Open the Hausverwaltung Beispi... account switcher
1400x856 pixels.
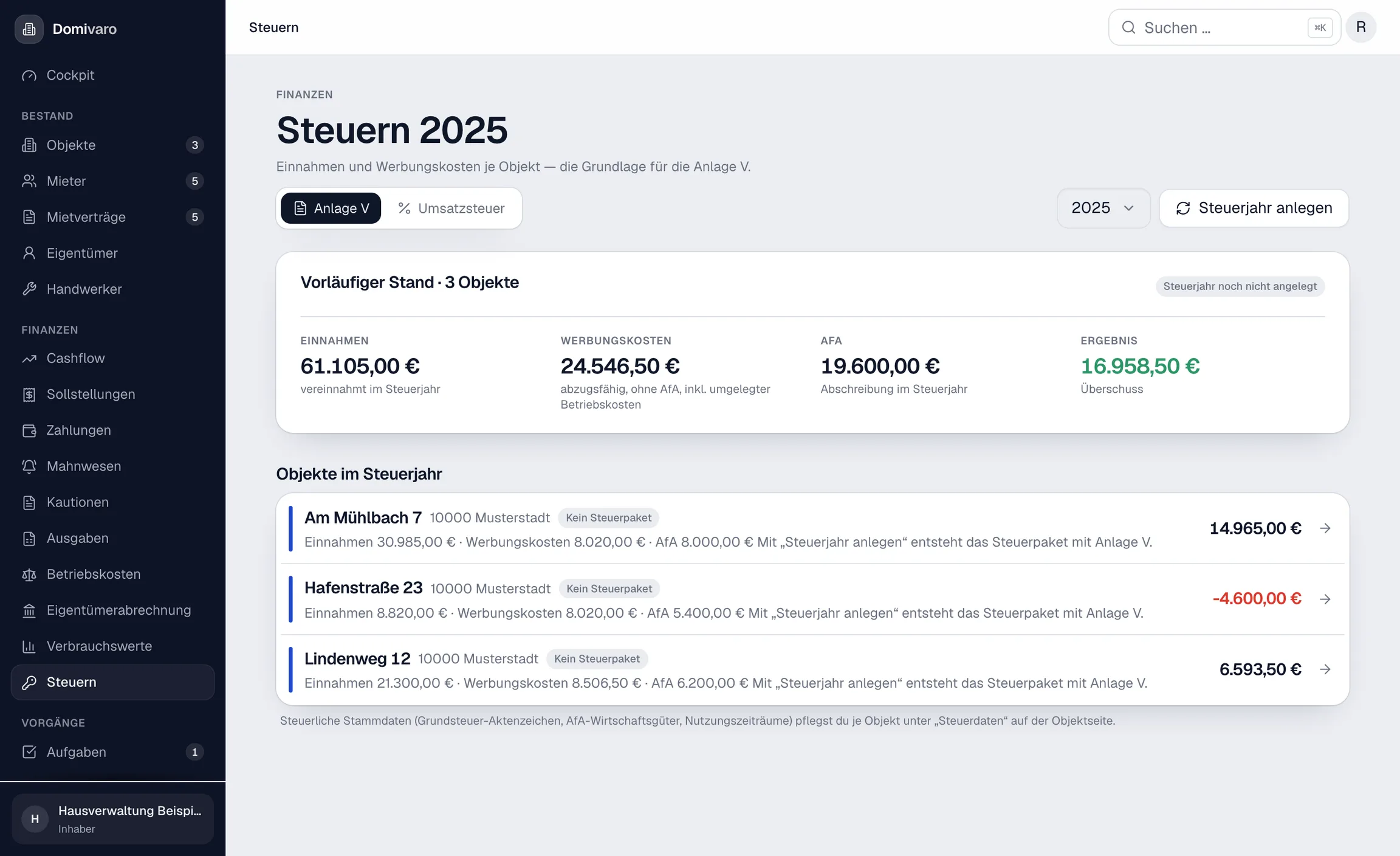[x=113, y=819]
